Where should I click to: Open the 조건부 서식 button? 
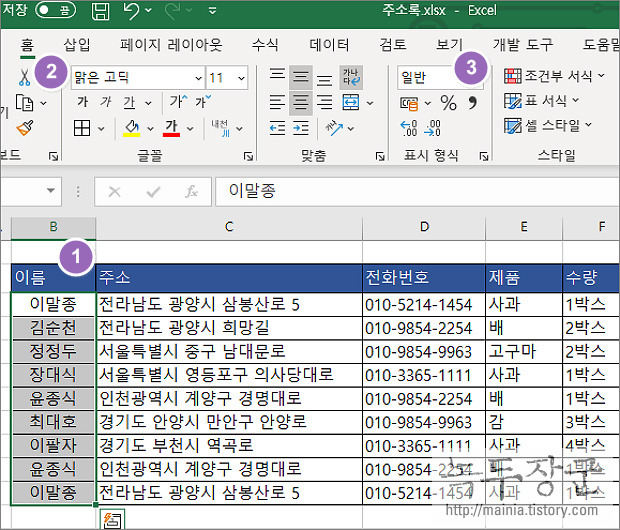[554, 76]
